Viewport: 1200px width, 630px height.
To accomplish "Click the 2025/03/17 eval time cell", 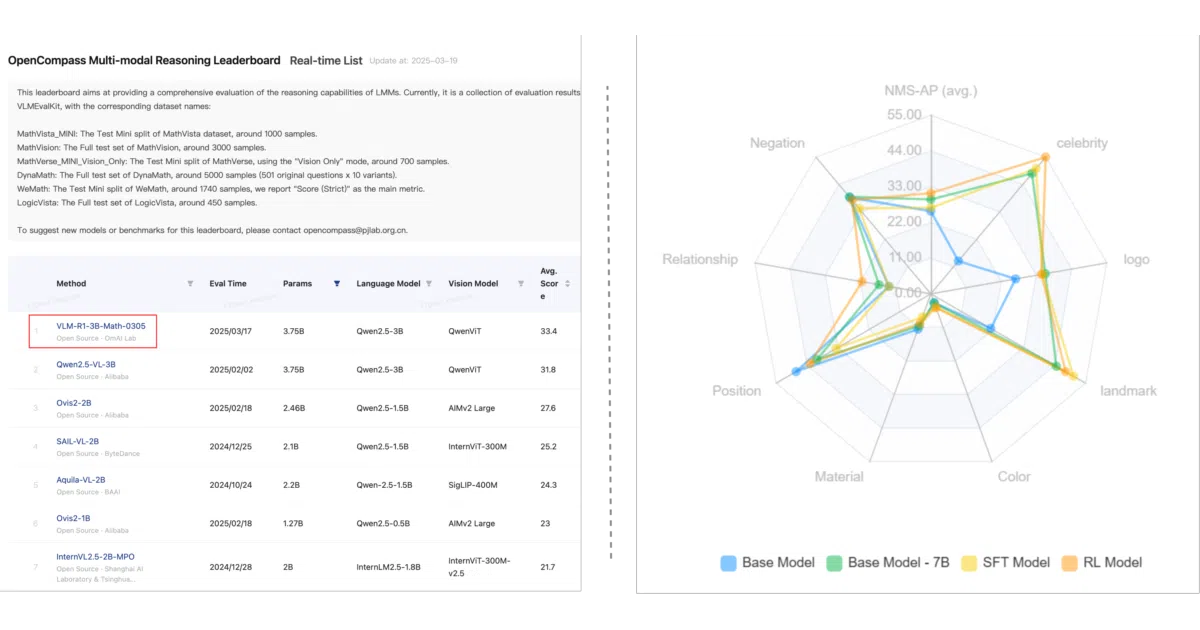I will click(230, 331).
